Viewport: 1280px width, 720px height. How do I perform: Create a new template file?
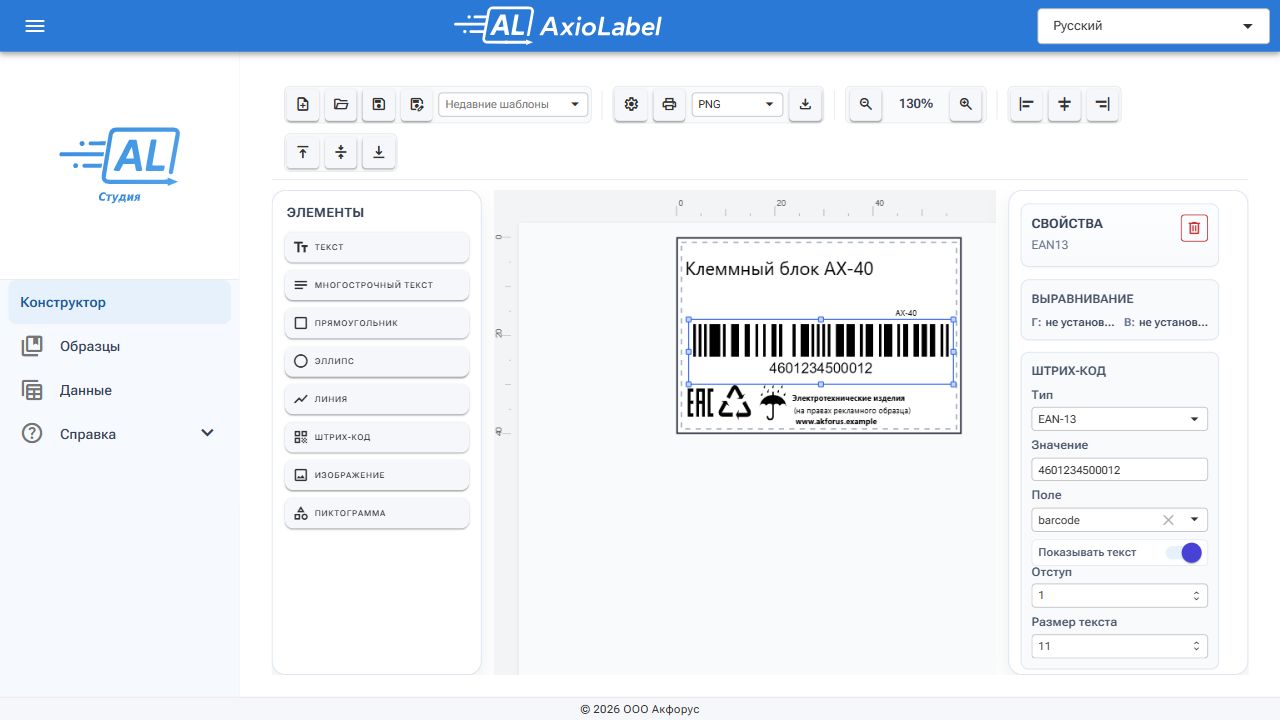click(x=303, y=104)
